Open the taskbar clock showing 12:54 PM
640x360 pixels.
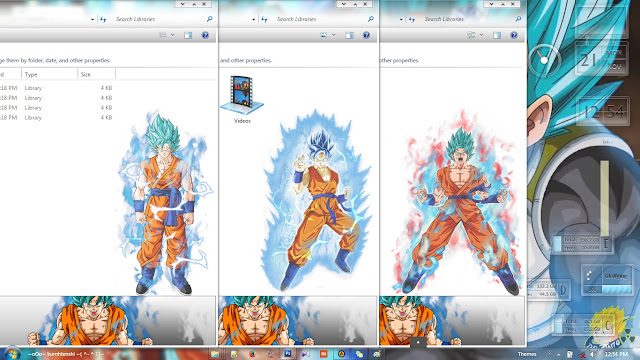click(617, 354)
